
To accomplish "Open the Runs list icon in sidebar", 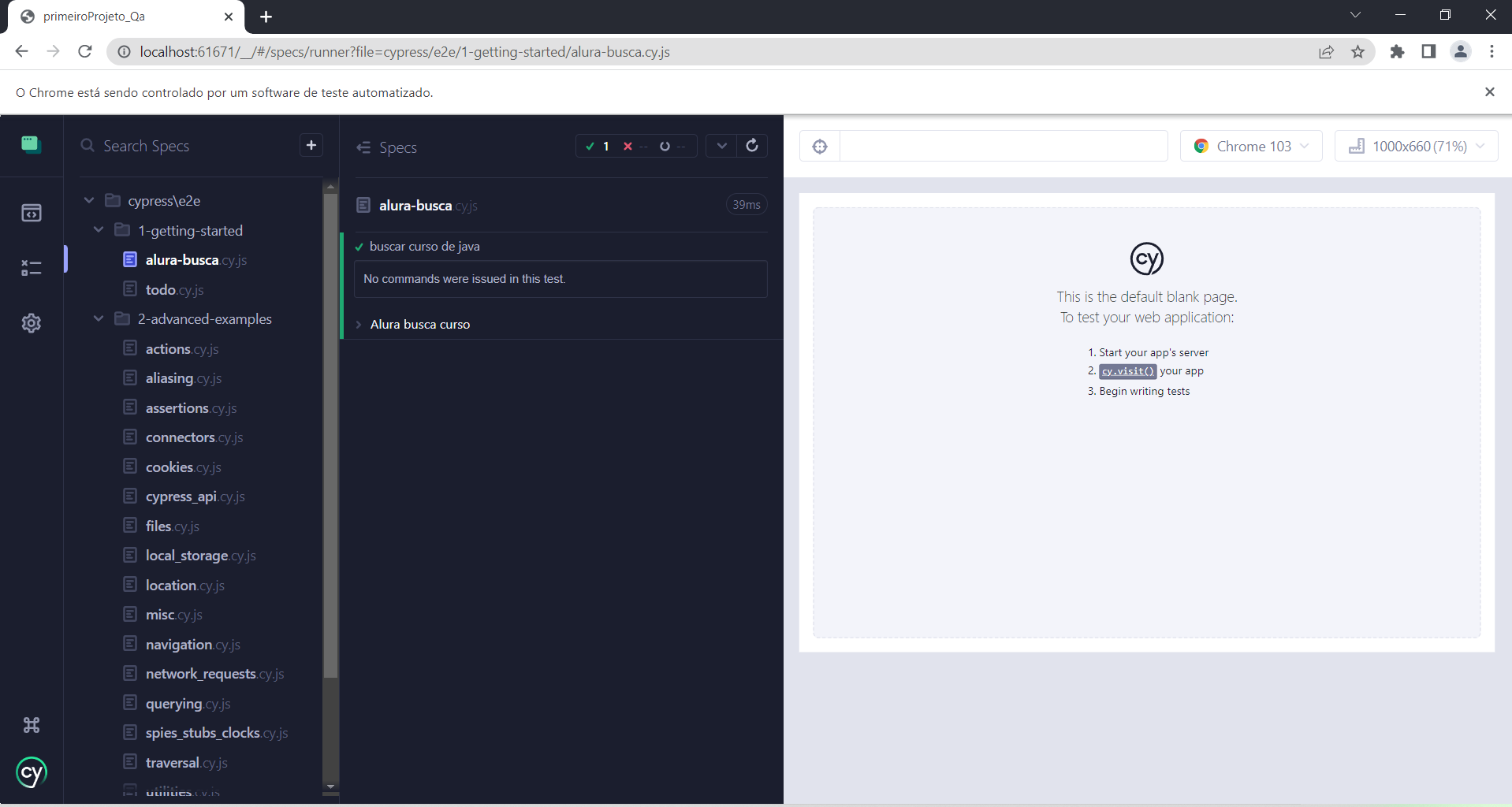I will [32, 268].
